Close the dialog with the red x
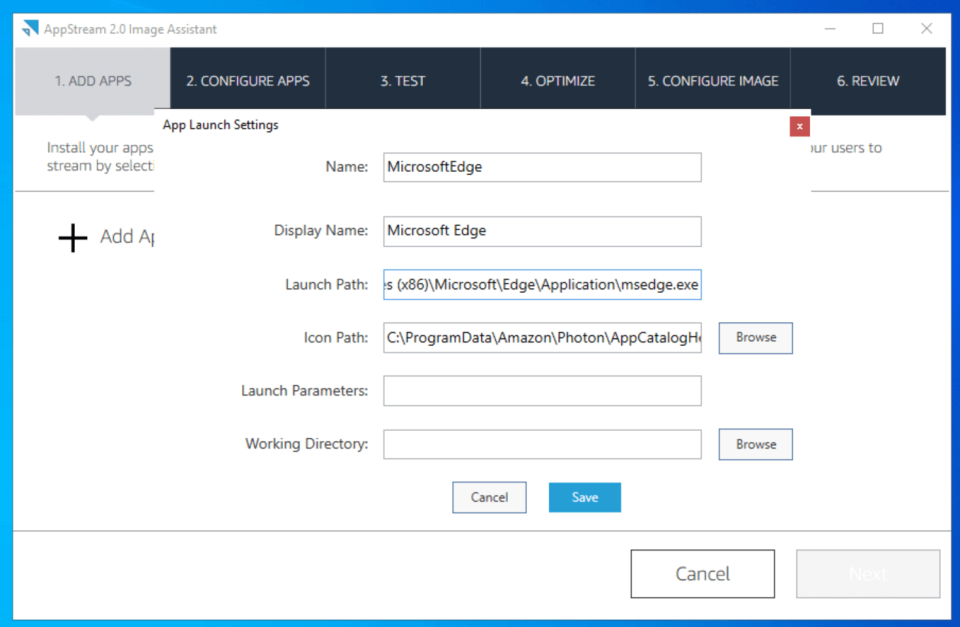 [x=799, y=127]
